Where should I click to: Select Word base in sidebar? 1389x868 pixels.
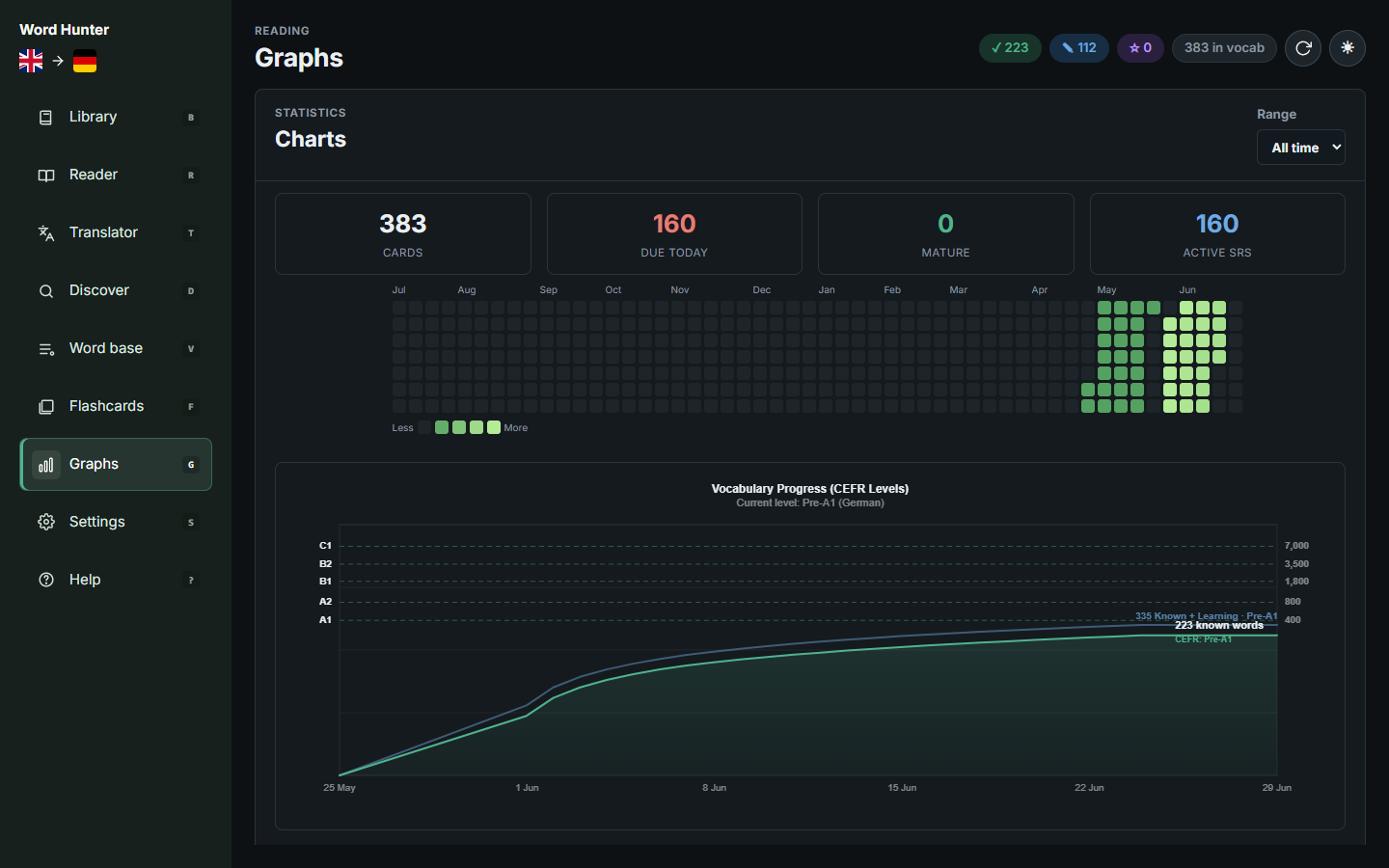pos(116,349)
